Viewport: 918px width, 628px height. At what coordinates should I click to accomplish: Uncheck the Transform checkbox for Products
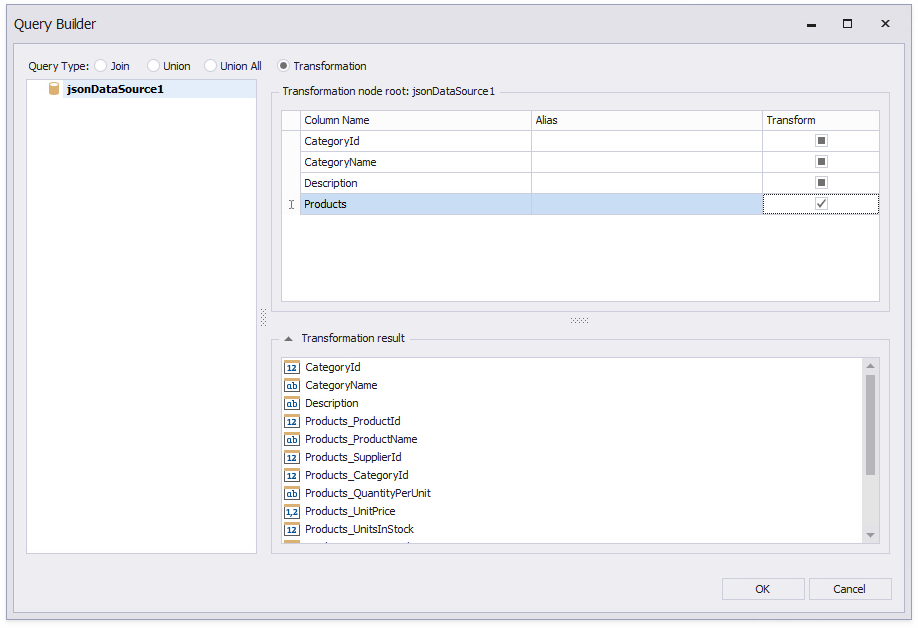(820, 203)
